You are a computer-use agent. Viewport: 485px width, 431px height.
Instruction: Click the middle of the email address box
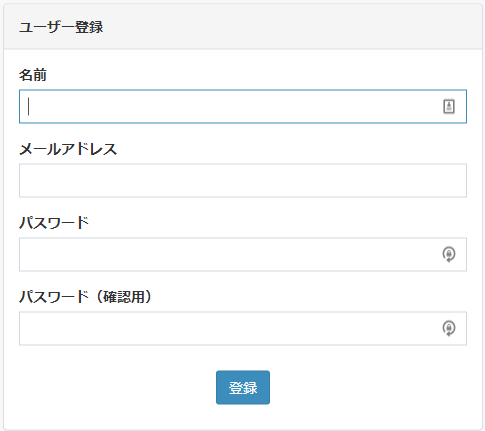[x=243, y=180]
